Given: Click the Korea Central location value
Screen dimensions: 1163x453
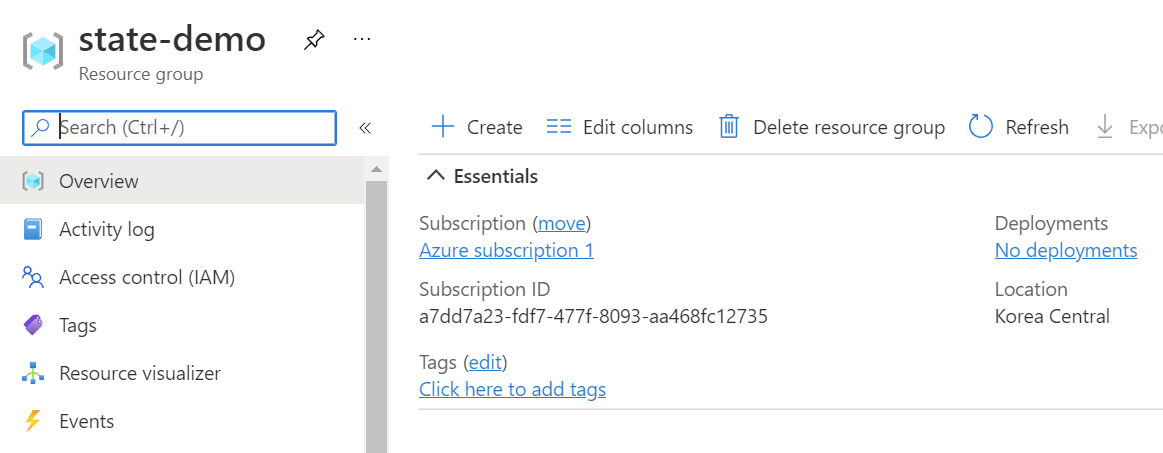Looking at the screenshot, I should 1052,317.
